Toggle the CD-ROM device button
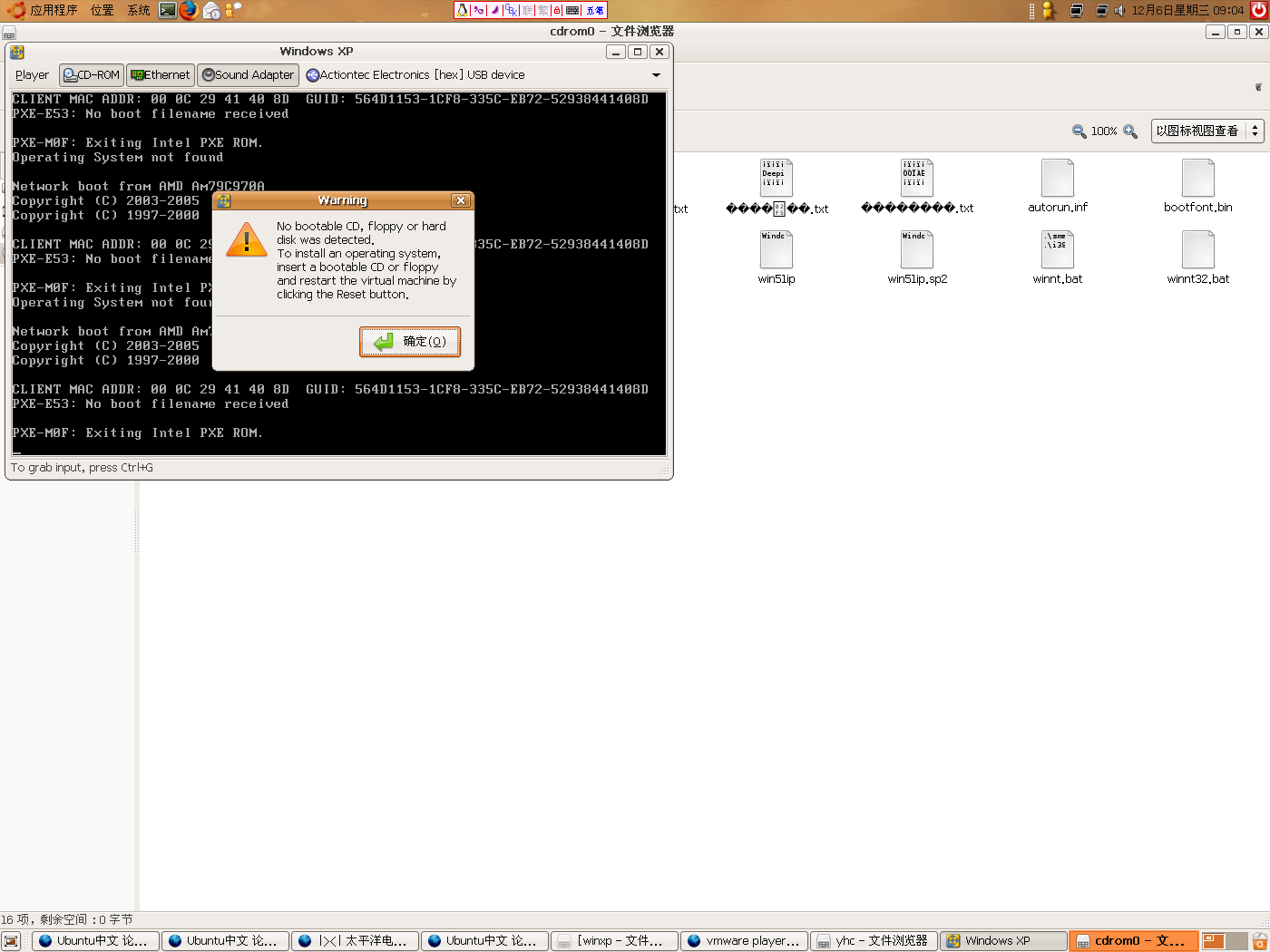 click(92, 75)
